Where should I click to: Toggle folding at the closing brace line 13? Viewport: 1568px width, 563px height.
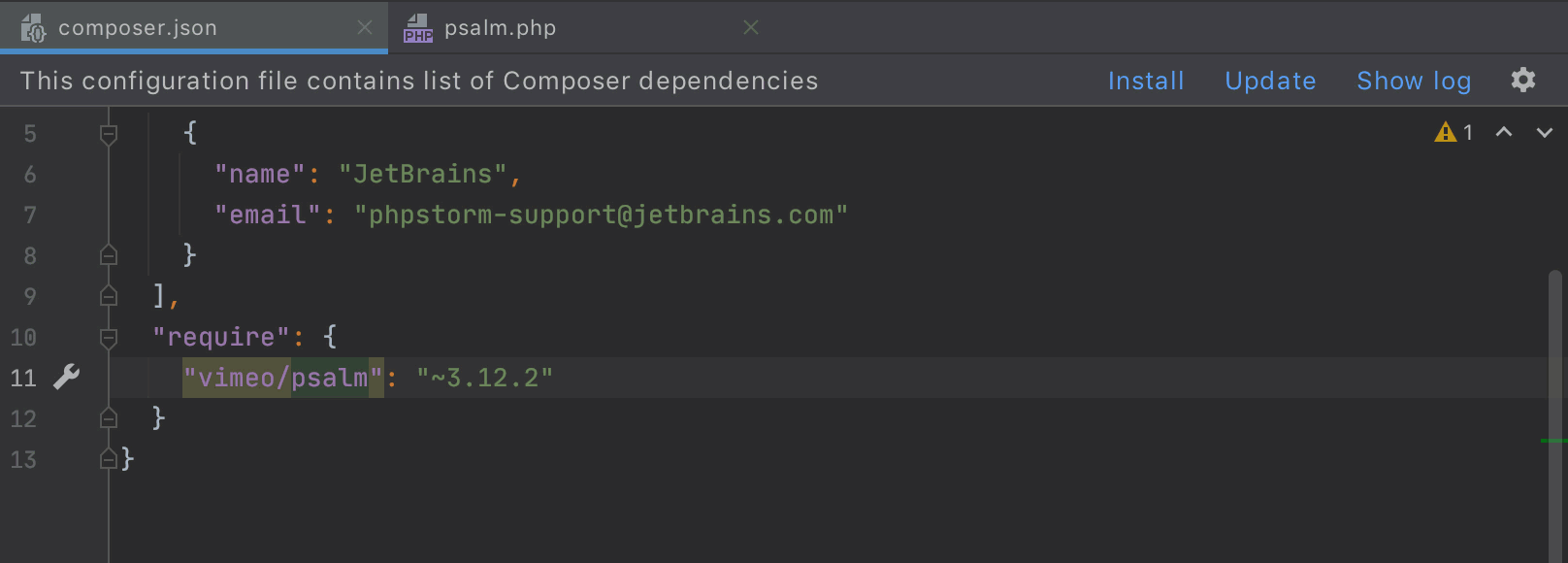coord(110,459)
